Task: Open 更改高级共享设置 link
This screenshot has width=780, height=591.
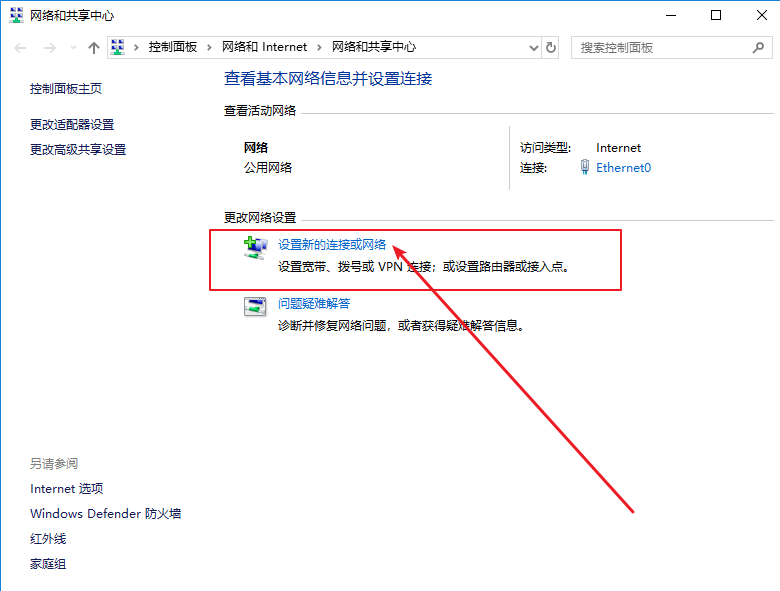Action: [78, 150]
